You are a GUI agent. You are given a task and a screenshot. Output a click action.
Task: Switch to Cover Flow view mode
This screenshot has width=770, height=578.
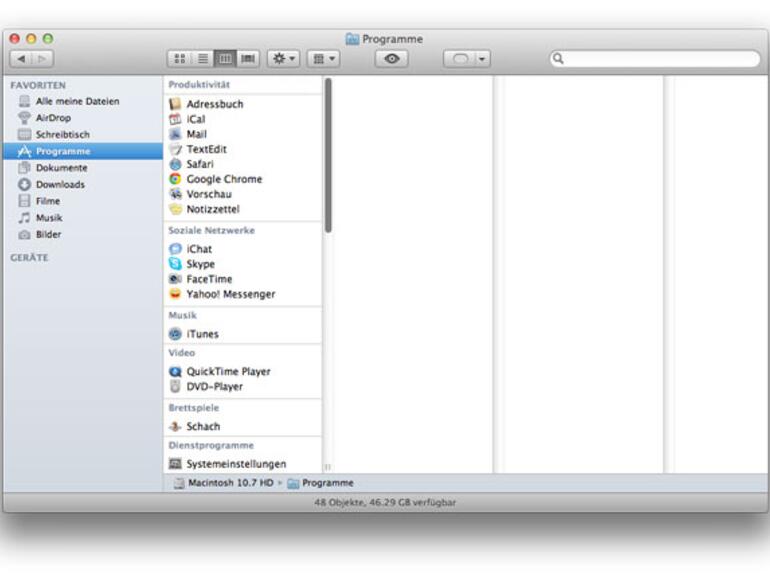[x=248, y=59]
